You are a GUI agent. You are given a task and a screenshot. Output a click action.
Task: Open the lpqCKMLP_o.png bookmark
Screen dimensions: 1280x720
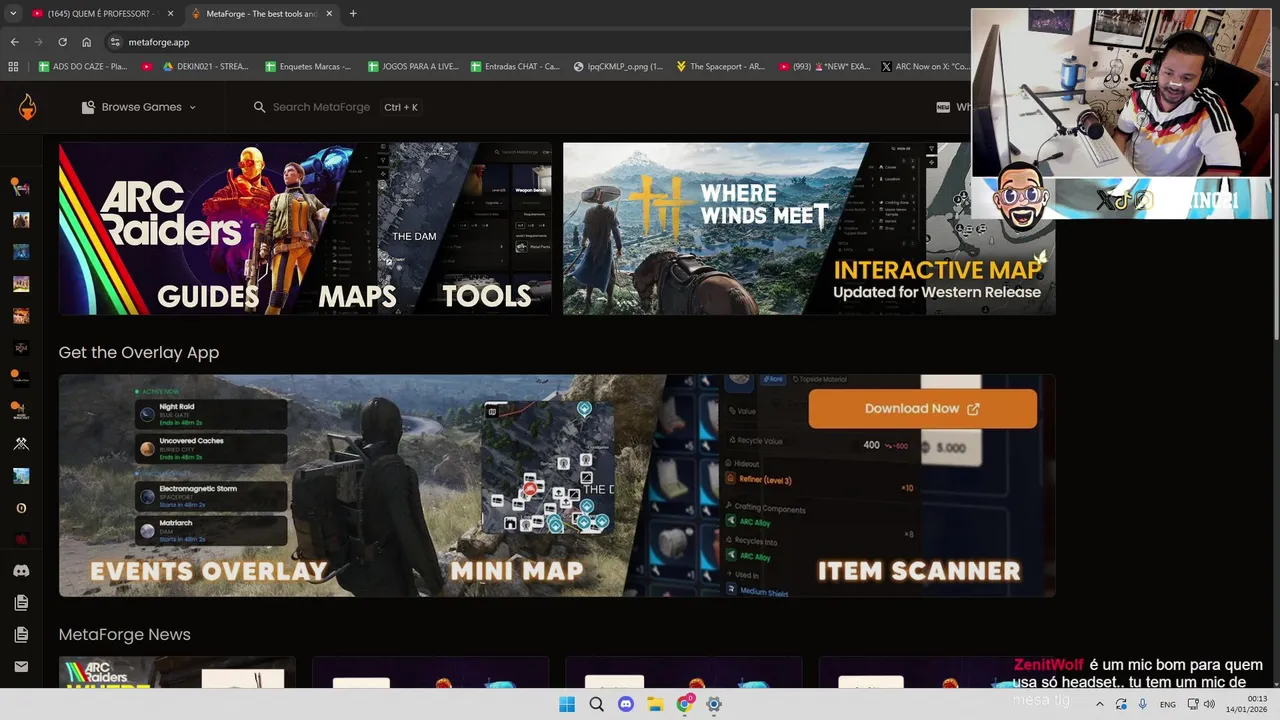618,67
